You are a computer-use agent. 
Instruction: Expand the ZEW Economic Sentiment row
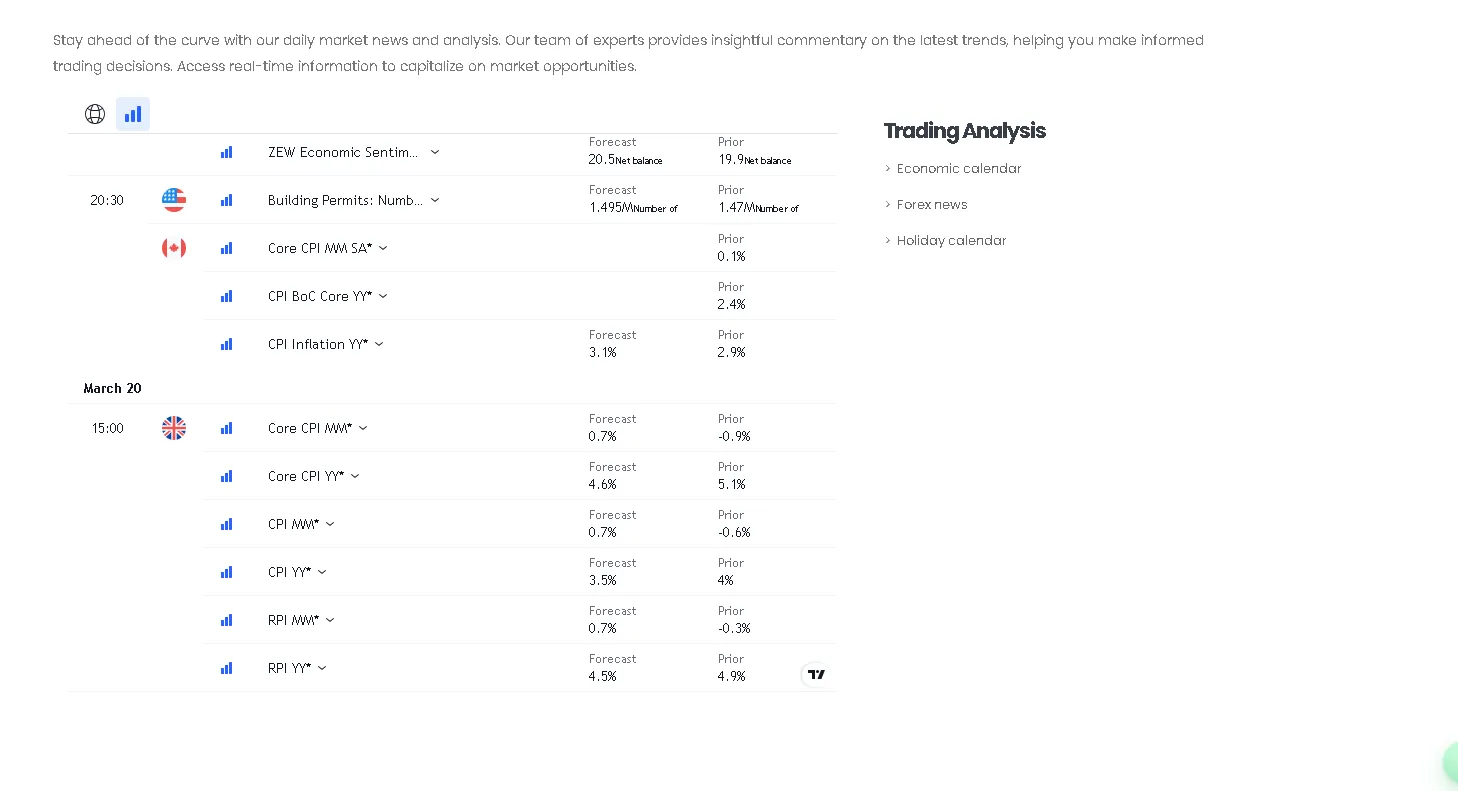pos(435,152)
